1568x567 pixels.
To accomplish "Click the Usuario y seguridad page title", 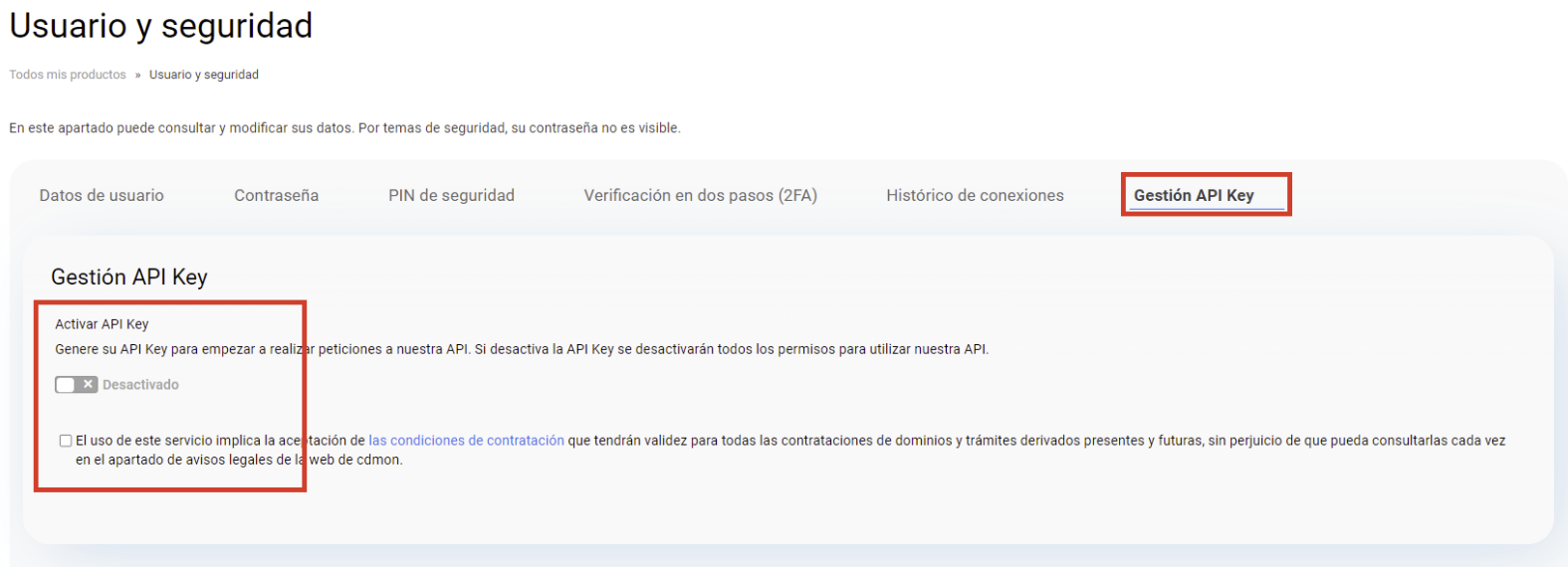I will pyautogui.click(x=161, y=26).
